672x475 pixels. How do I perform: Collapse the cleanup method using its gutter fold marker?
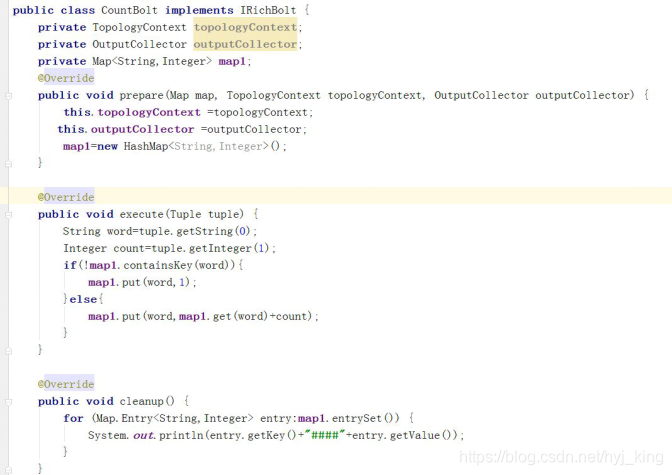pyautogui.click(x=8, y=402)
